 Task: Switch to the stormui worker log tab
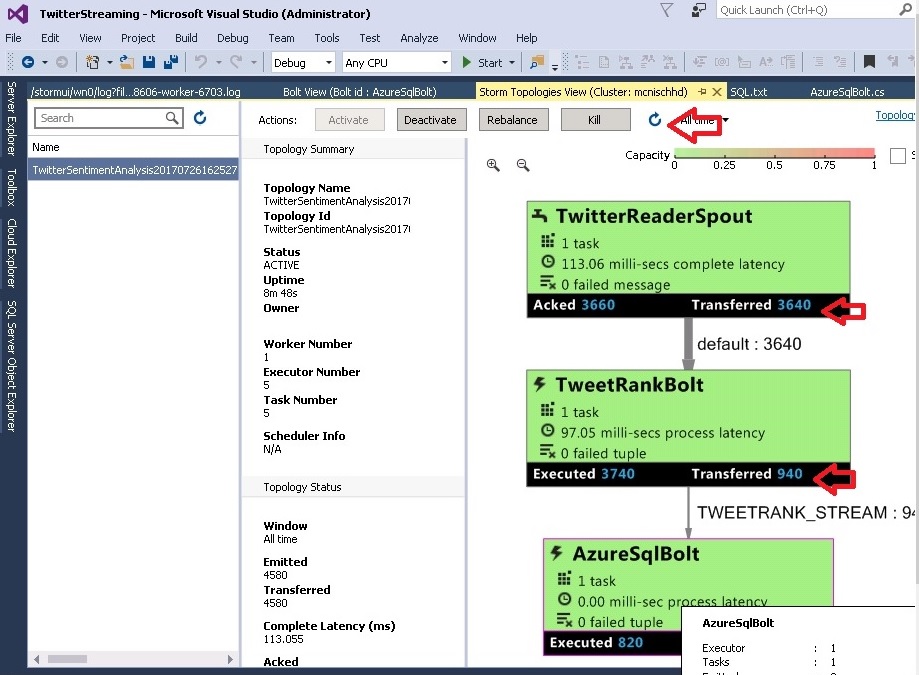tap(135, 91)
